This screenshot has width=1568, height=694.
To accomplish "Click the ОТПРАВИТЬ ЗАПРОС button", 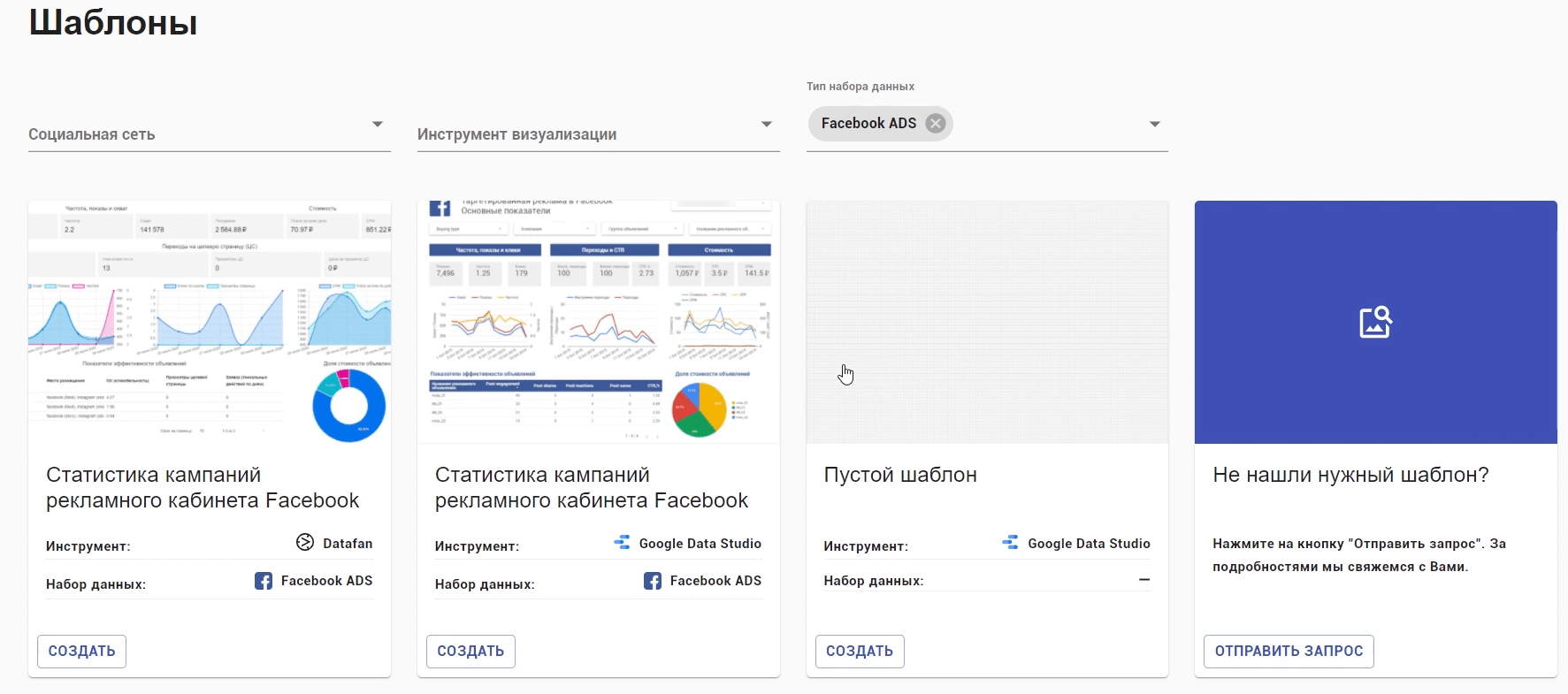I will 1289,652.
